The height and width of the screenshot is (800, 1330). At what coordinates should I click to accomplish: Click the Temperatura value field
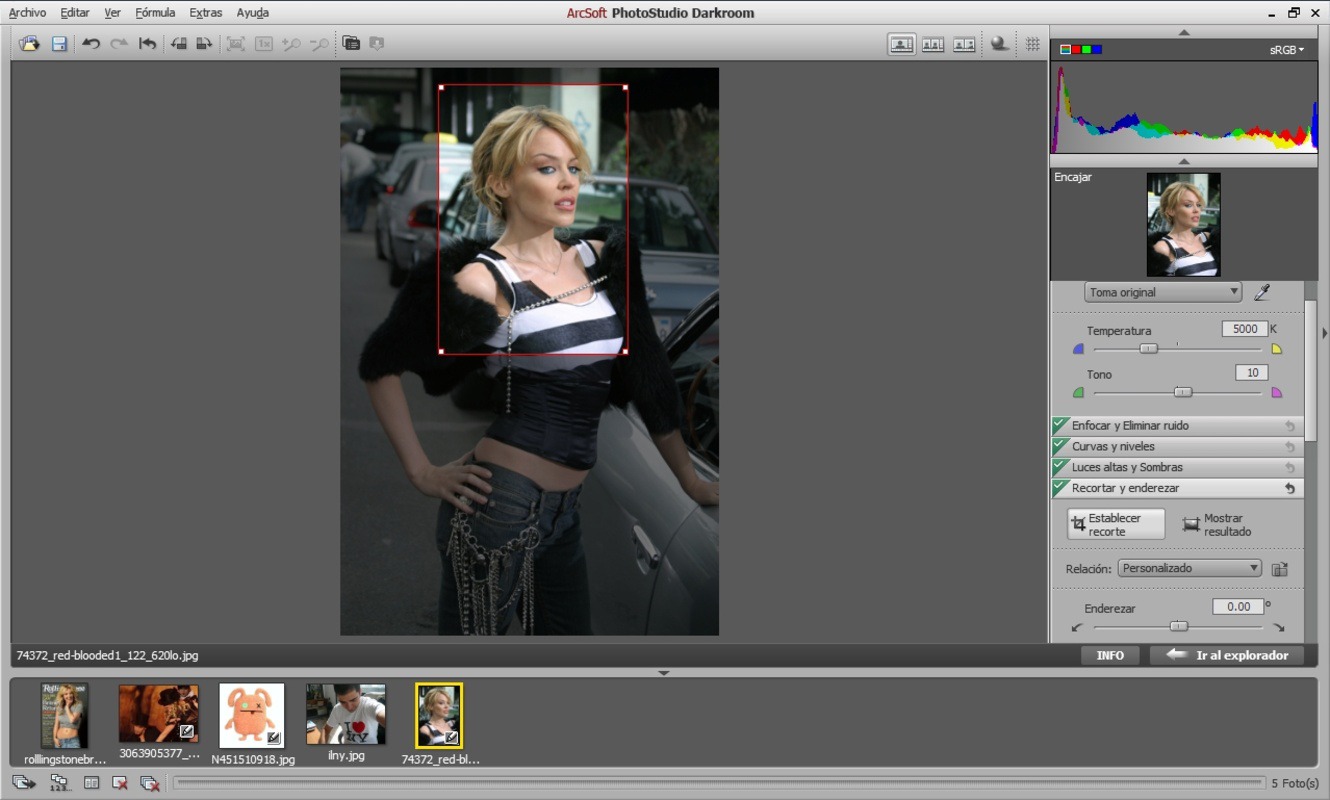[x=1245, y=328]
